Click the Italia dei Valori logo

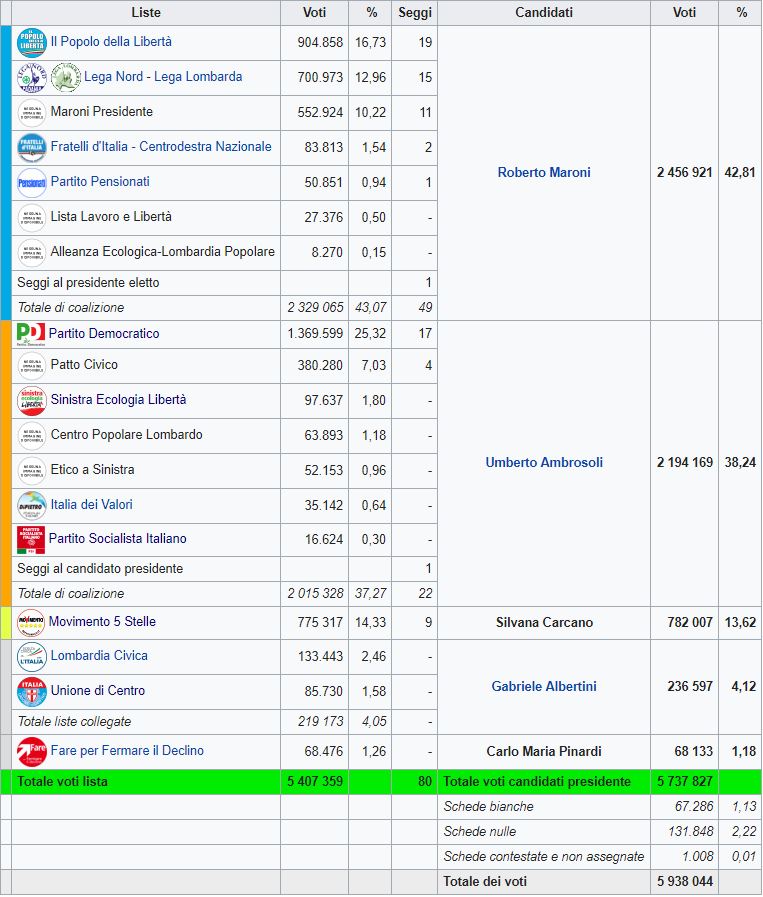coord(32,506)
